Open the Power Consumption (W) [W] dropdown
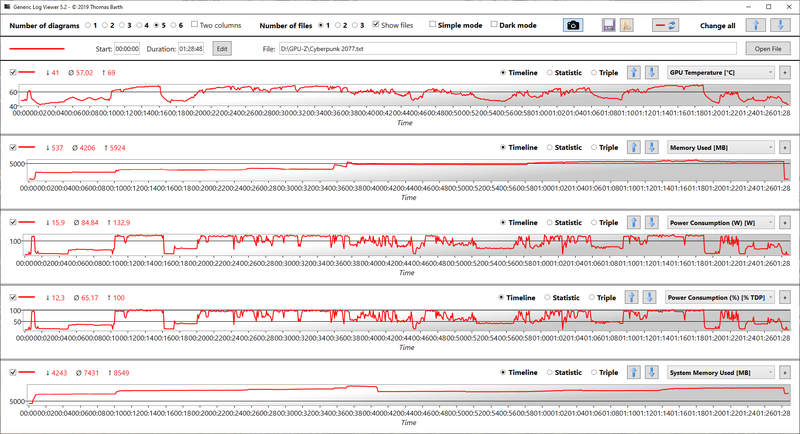The width and height of the screenshot is (800, 434). pyautogui.click(x=721, y=222)
